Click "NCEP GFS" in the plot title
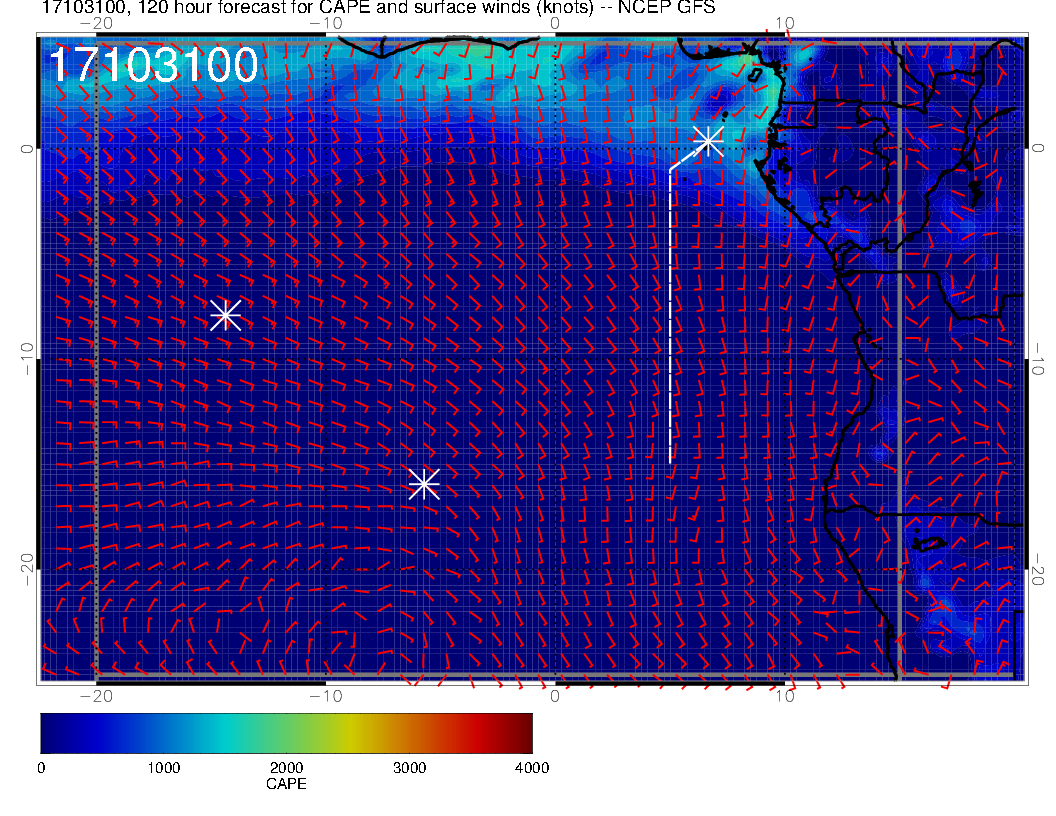1056x816 pixels. tap(678, 9)
